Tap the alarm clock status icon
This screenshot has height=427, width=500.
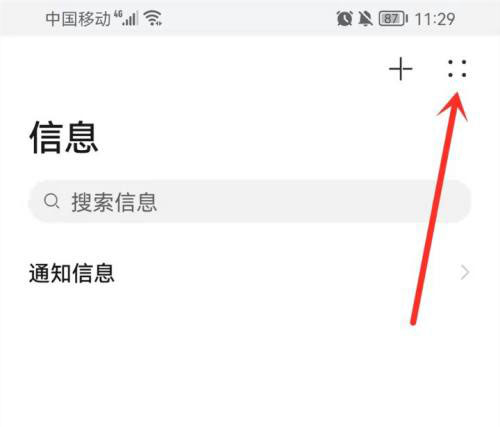point(344,18)
